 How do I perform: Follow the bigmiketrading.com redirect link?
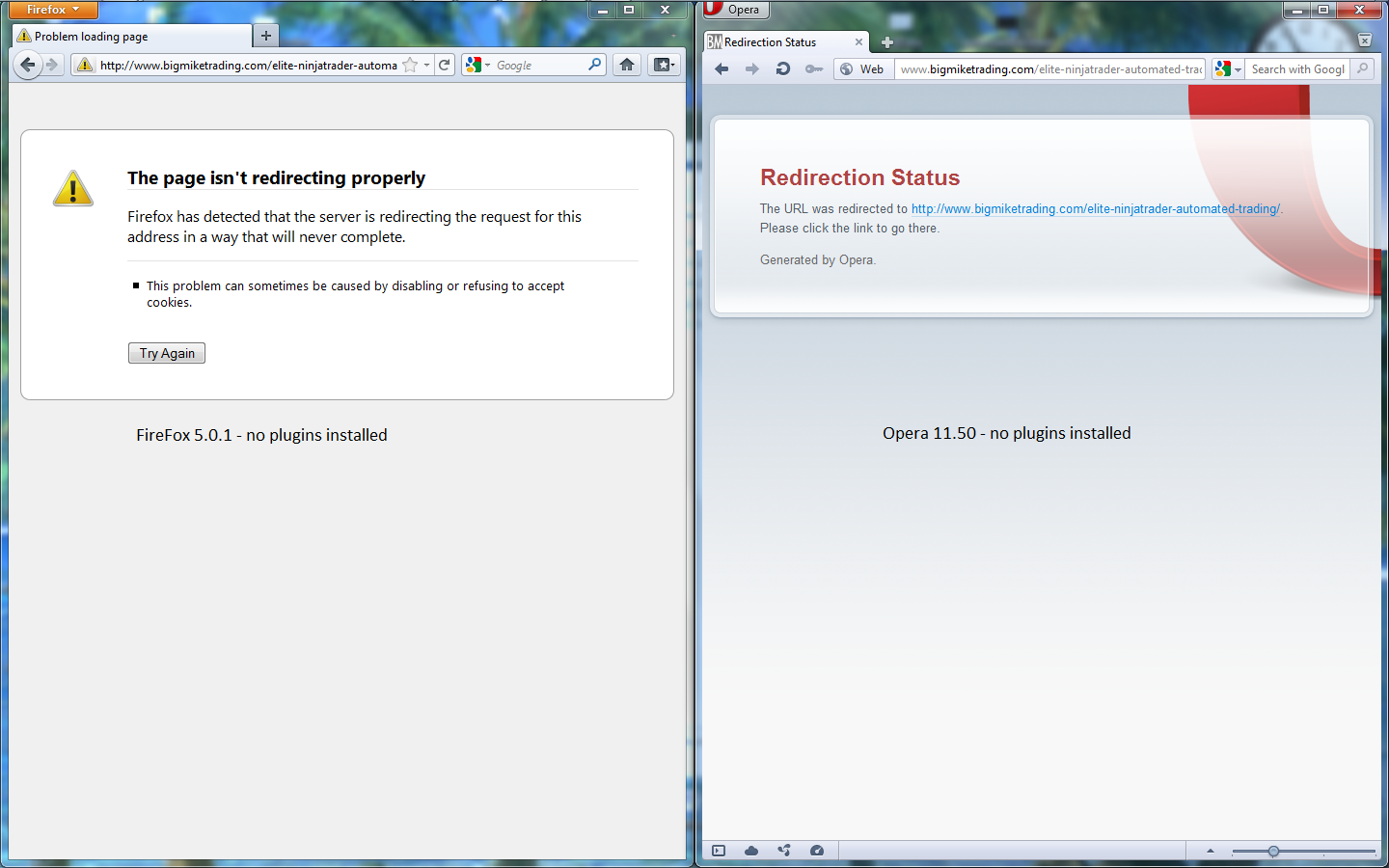tap(1096, 208)
